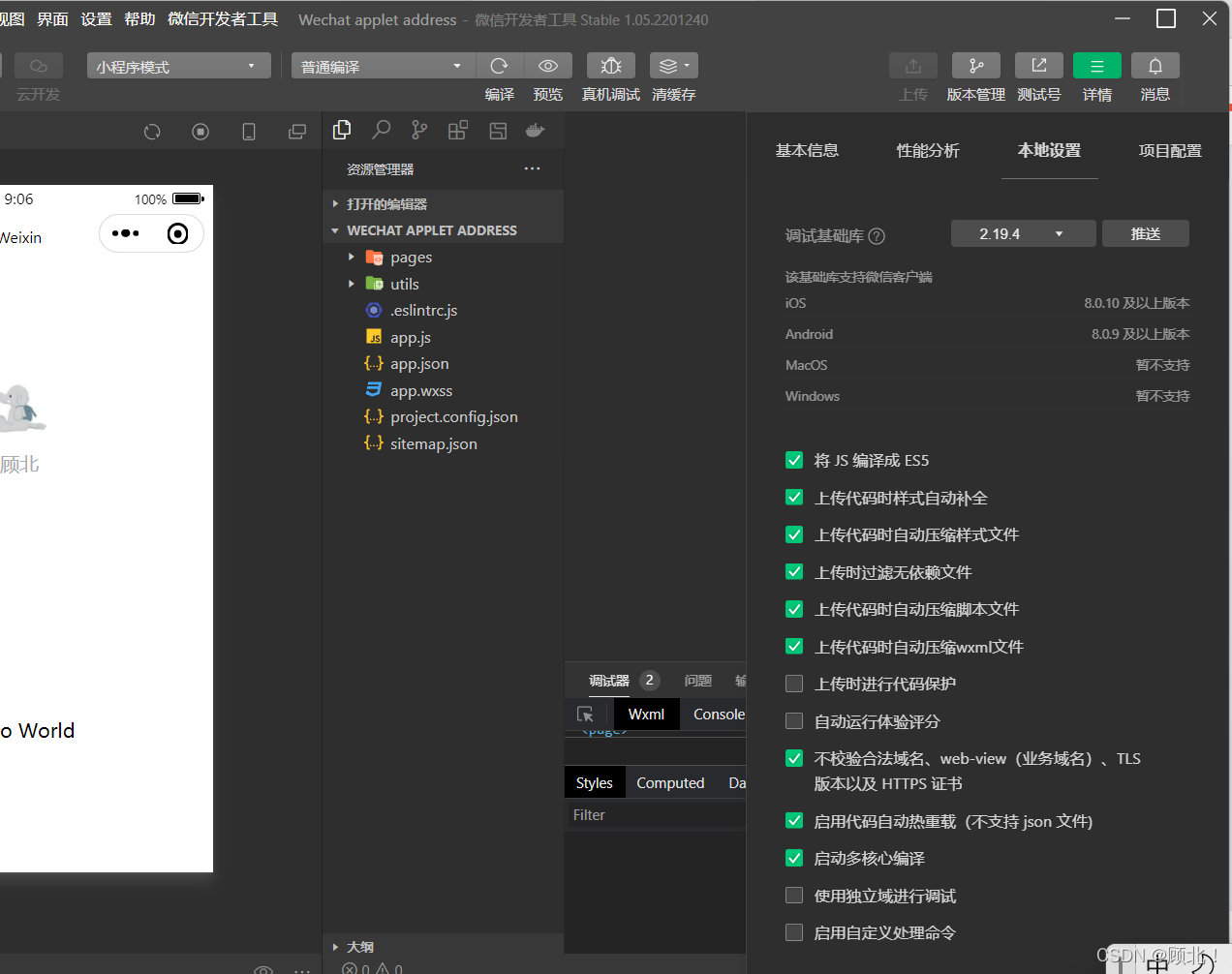Enable 上传时进行代码保护 option
This screenshot has width=1232, height=974.
(794, 684)
